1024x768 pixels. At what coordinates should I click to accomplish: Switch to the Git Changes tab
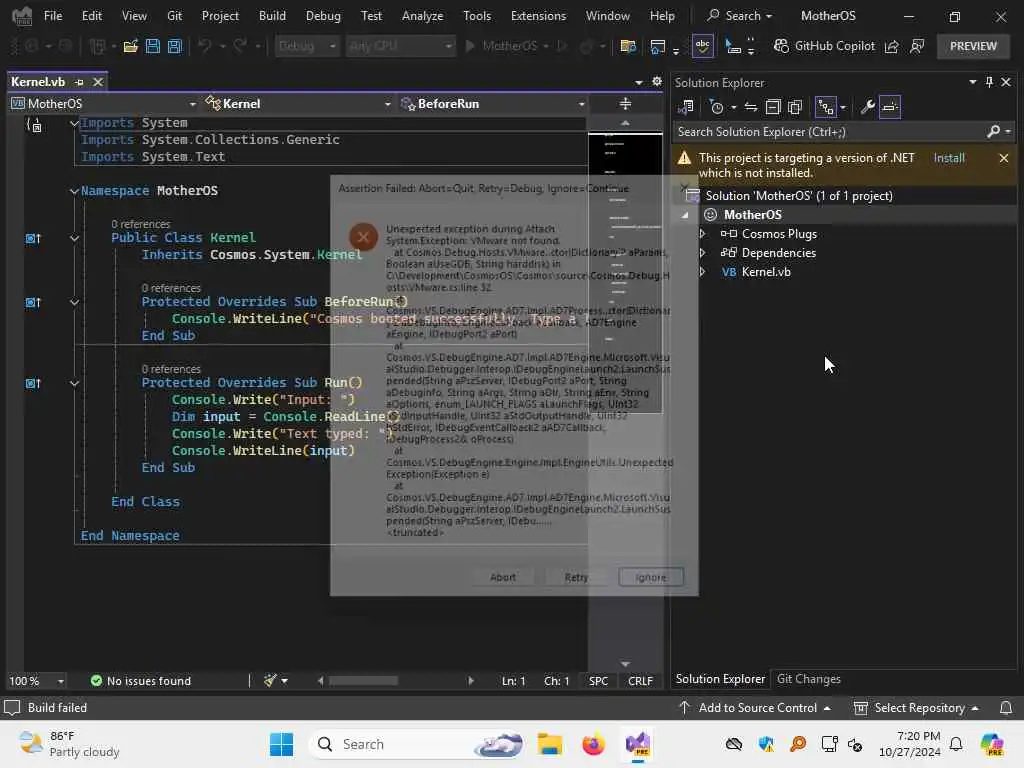pyautogui.click(x=808, y=679)
